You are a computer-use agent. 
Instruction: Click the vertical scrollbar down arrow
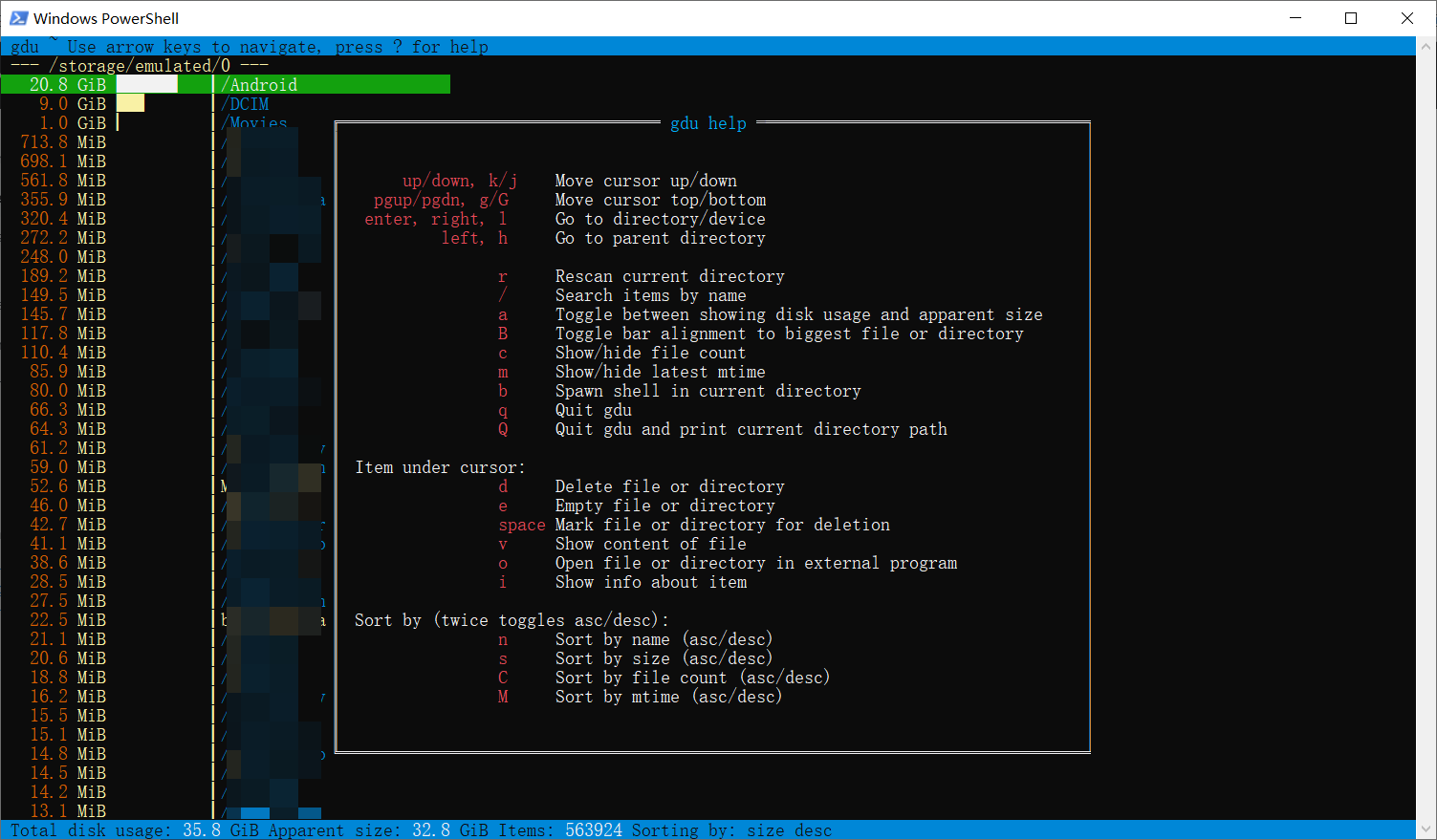(1426, 829)
